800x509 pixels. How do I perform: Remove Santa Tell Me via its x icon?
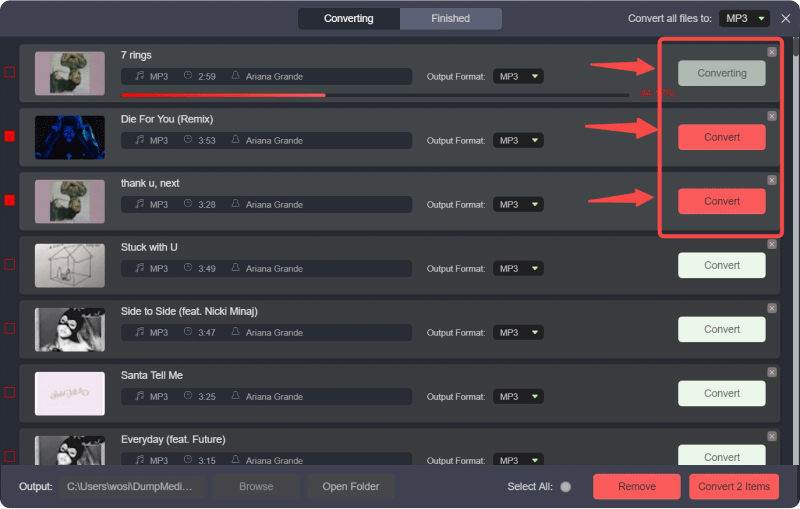pyautogui.click(x=771, y=372)
